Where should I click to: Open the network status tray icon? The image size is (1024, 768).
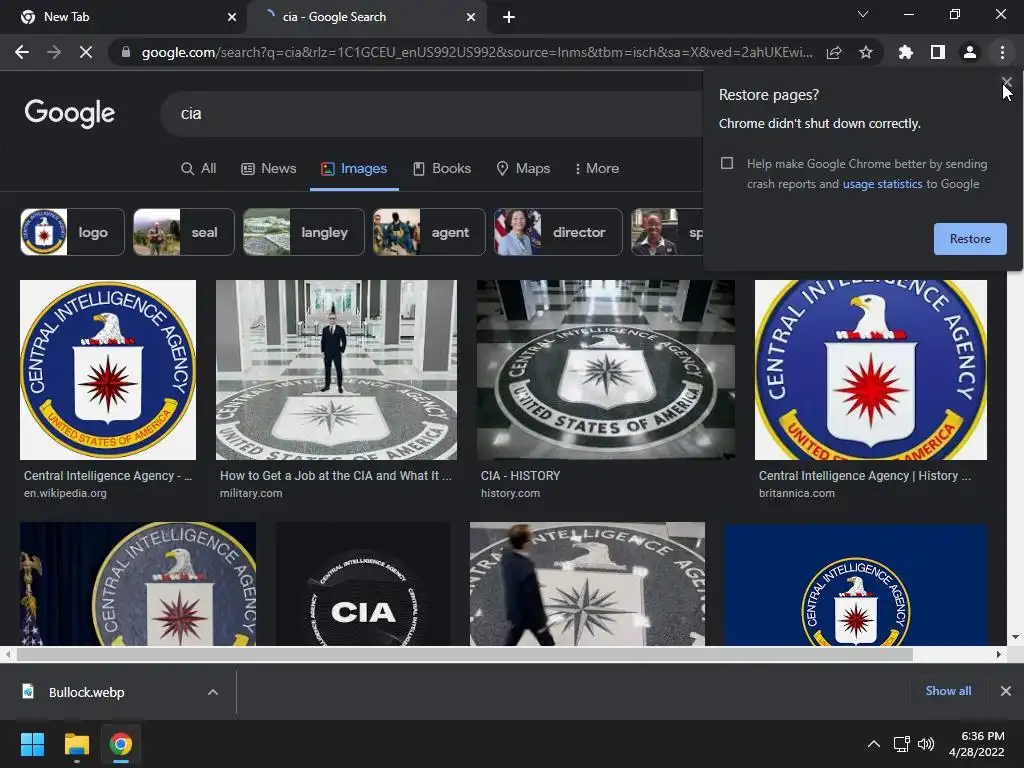coord(902,744)
